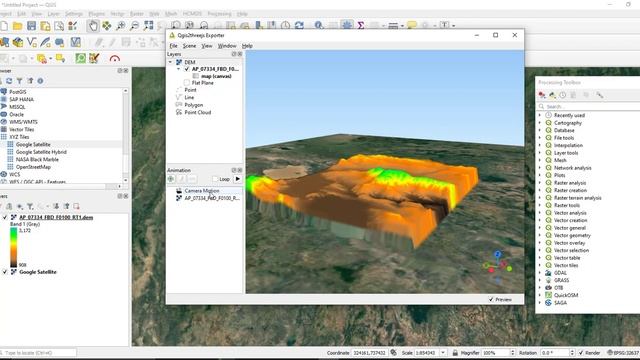Screen dimensions: 640x360
Task: Click the Browser panel info icon
Action: [40, 81]
